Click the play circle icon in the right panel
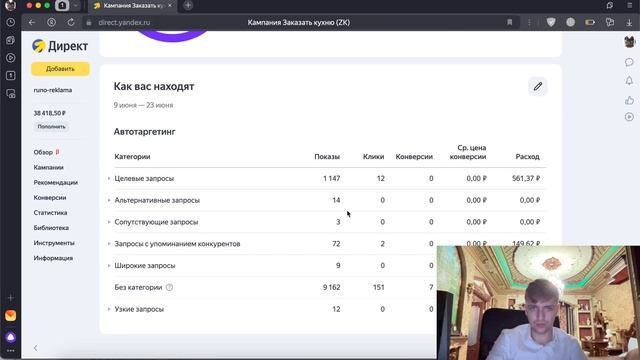 tap(629, 117)
